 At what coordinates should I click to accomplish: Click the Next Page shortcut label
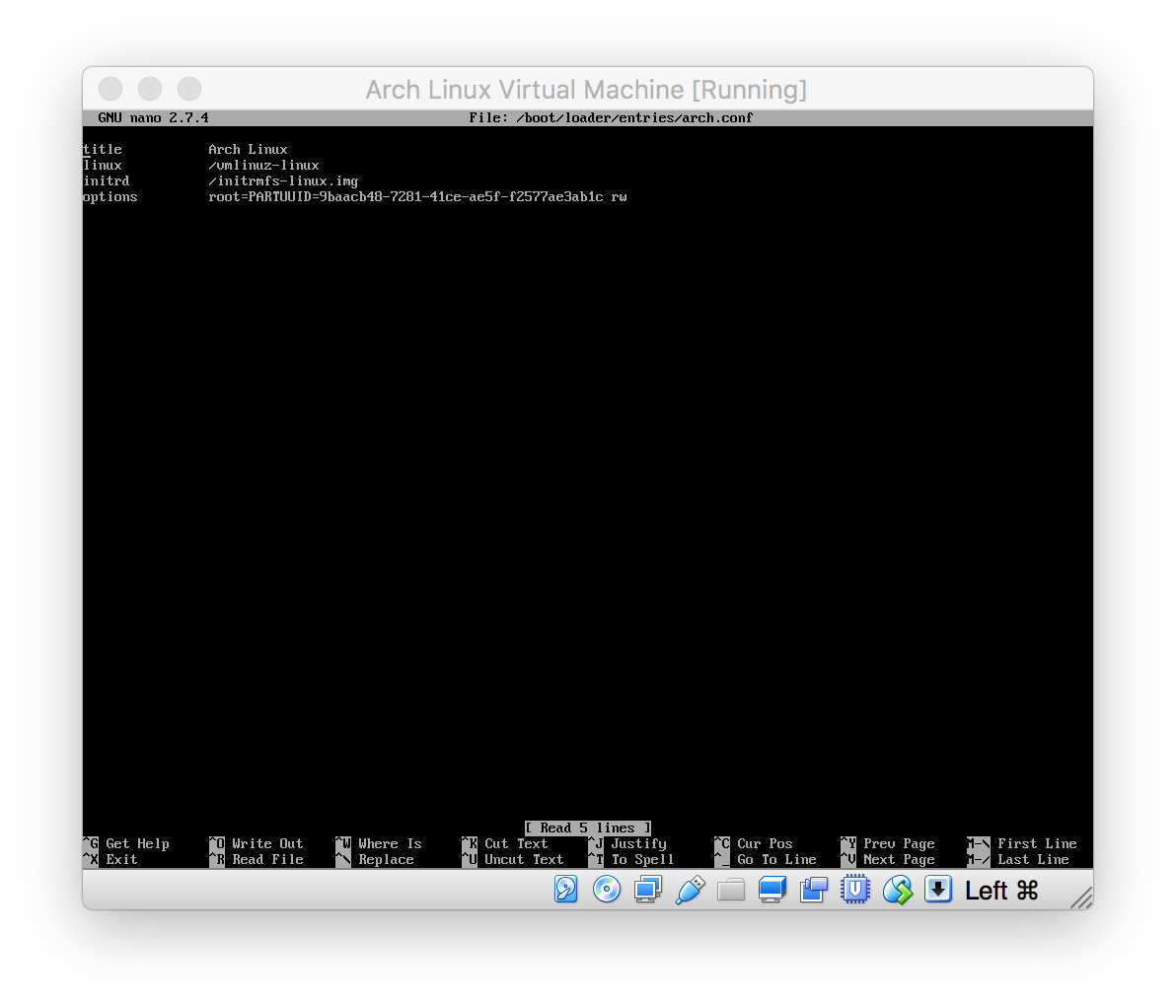899,860
